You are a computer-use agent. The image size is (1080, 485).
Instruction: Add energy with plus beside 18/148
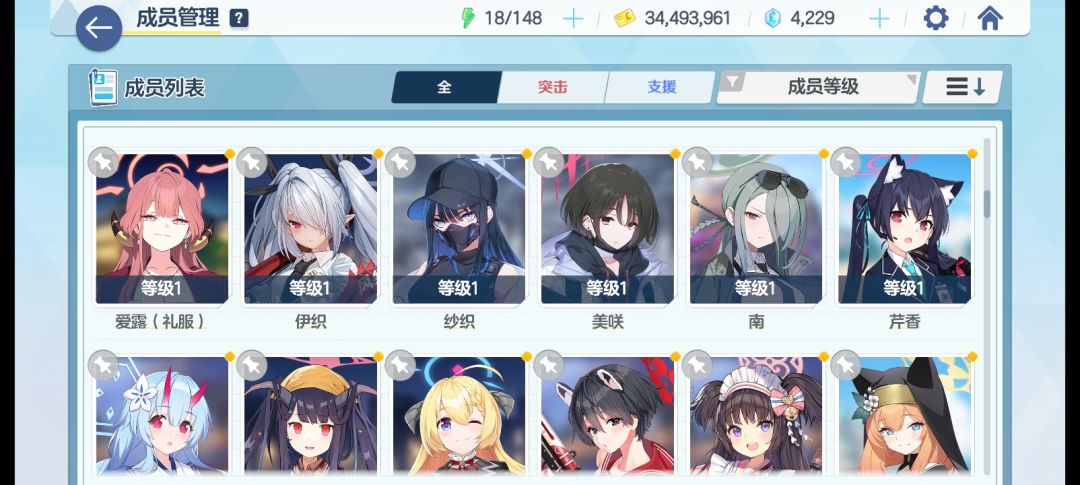(572, 19)
